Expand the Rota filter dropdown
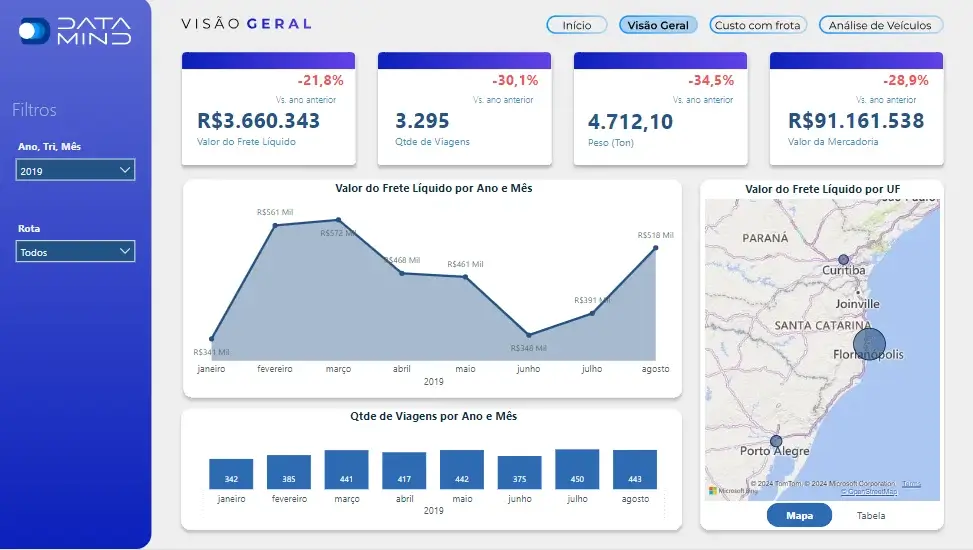 pyautogui.click(x=76, y=252)
